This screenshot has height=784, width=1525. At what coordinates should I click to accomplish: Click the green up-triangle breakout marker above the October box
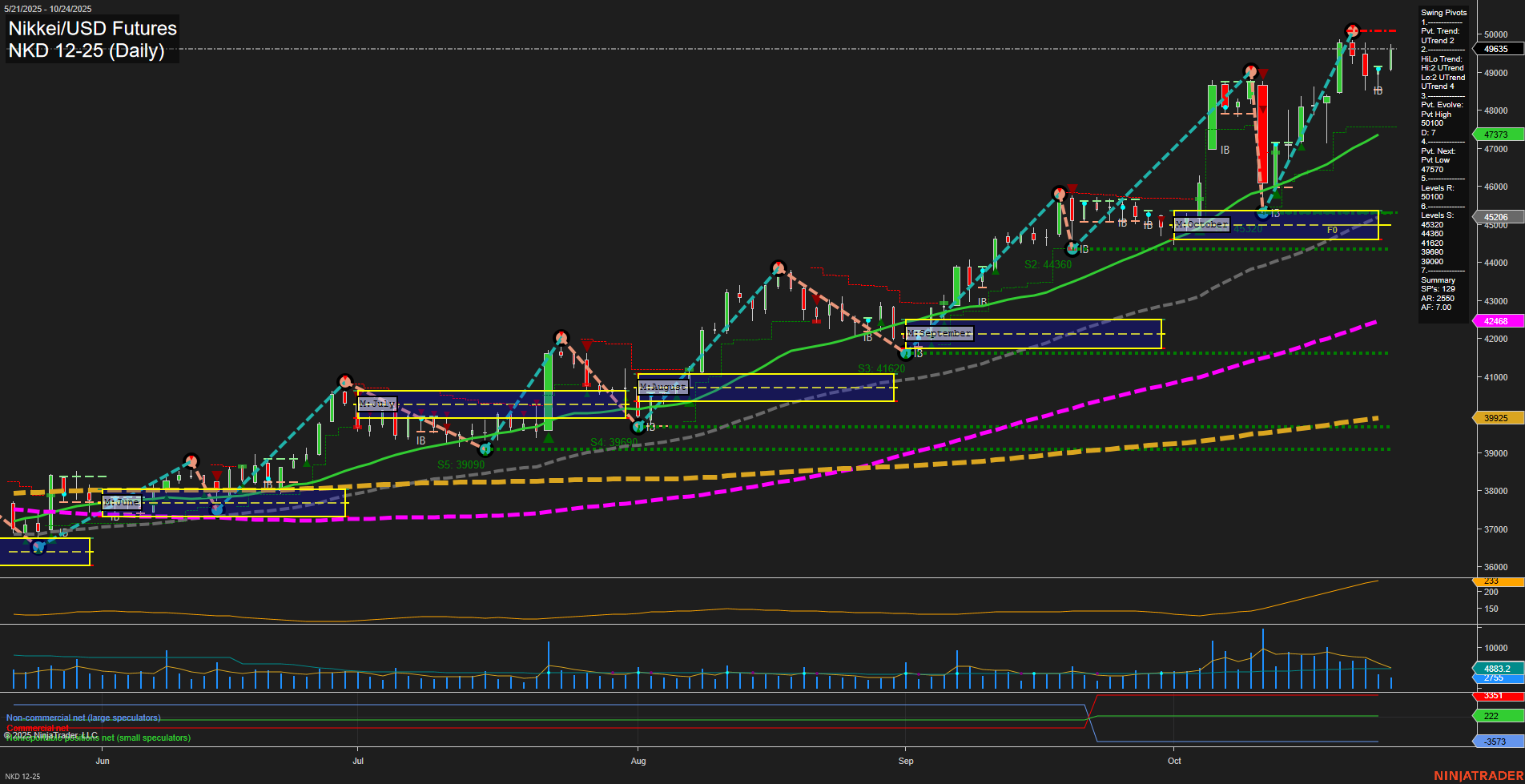[1277, 194]
